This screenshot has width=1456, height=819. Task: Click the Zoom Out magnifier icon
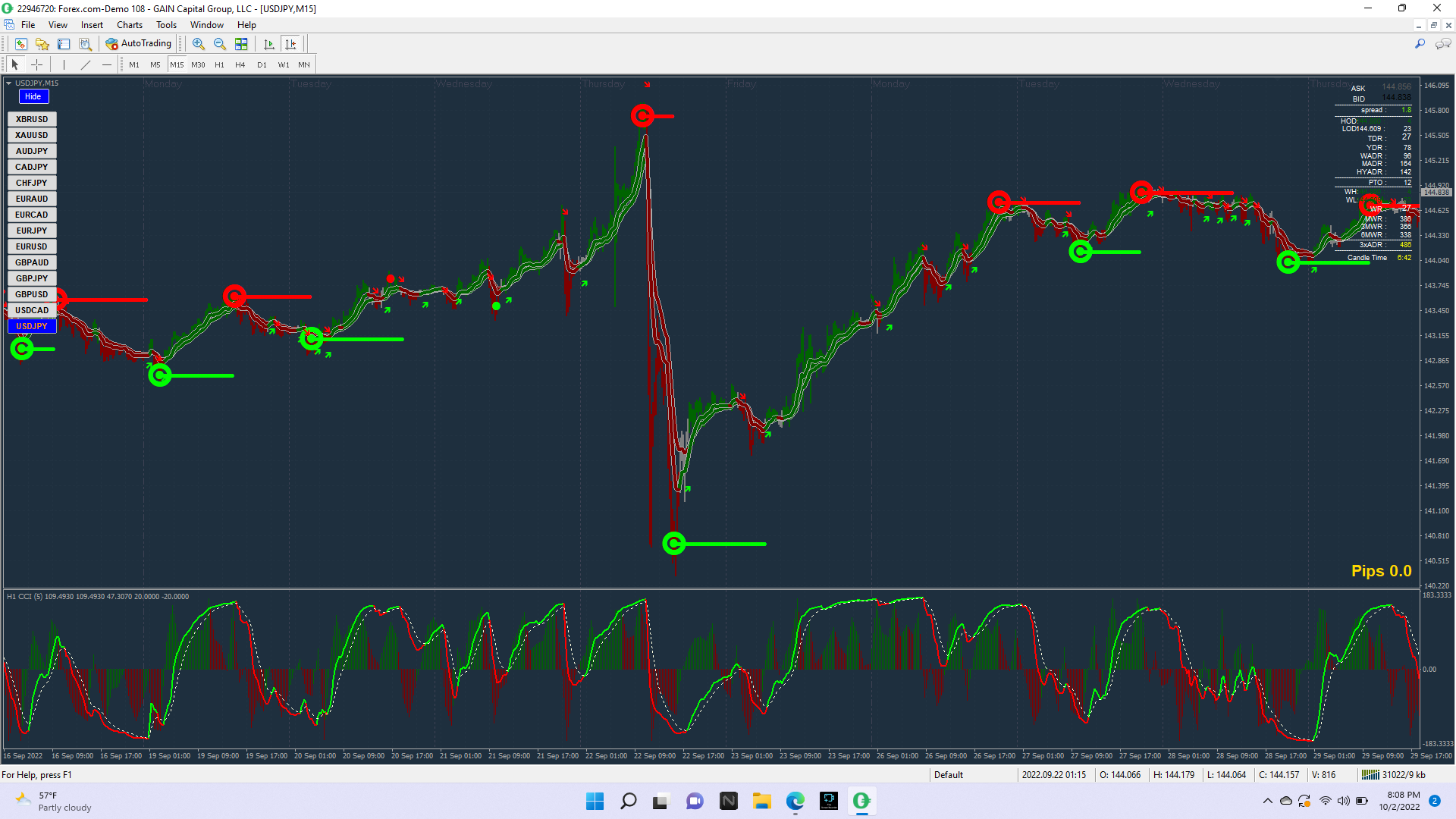point(220,44)
